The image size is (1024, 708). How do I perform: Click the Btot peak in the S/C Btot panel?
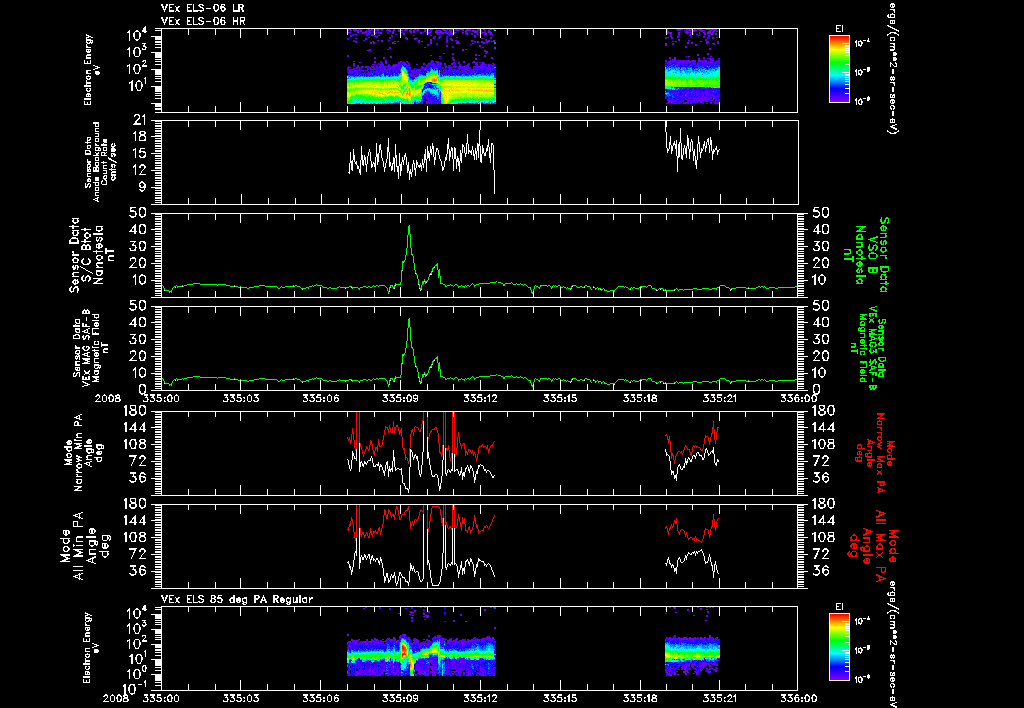(x=409, y=227)
